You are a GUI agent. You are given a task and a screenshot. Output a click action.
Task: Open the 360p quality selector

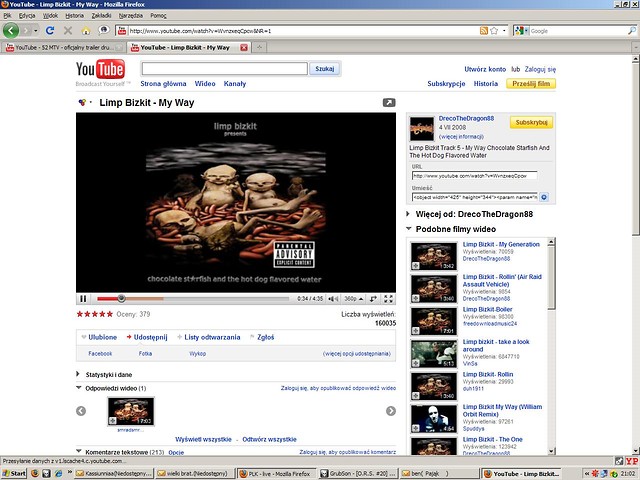point(353,299)
